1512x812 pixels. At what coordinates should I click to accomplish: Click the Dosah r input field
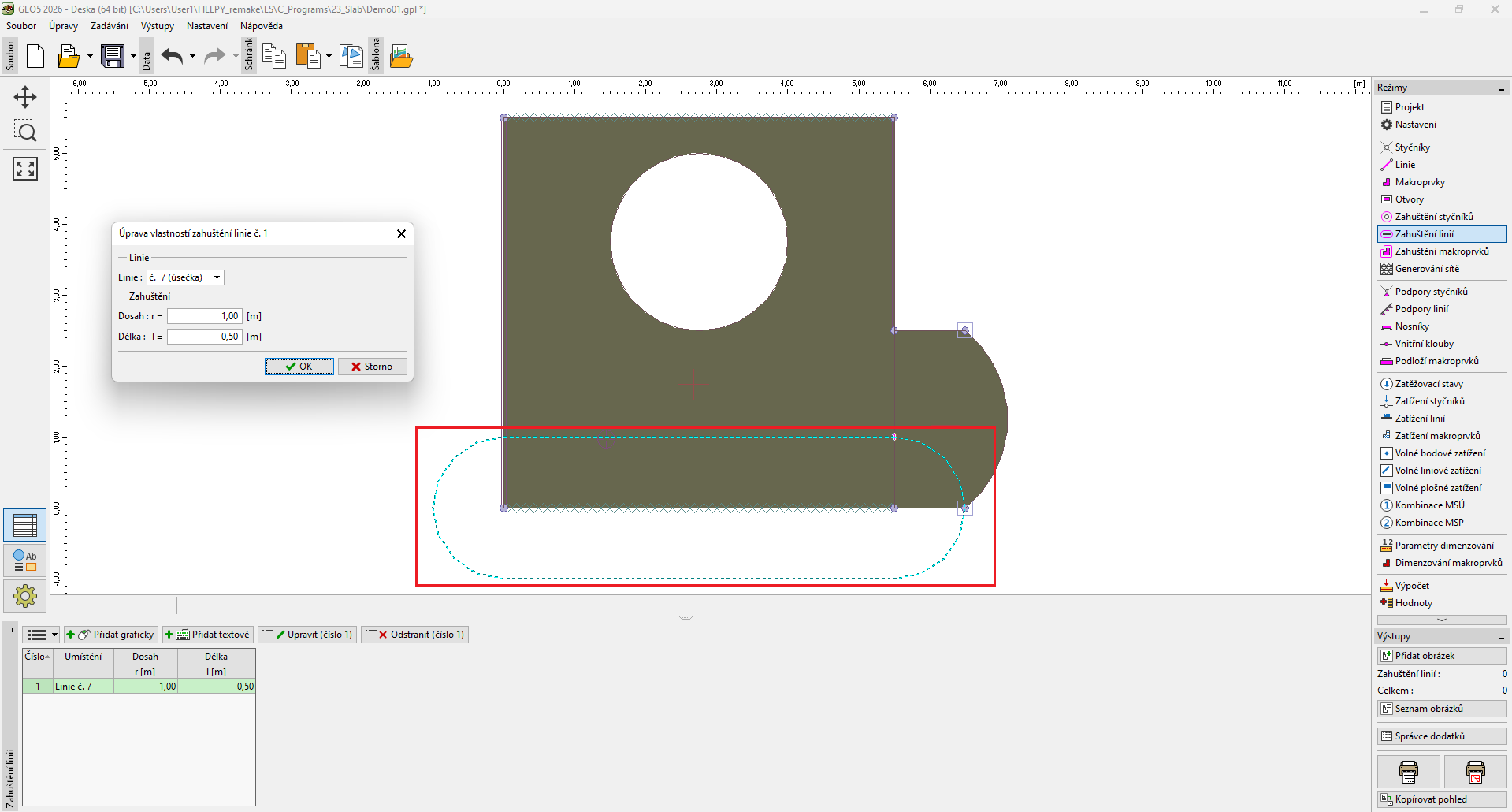204,316
